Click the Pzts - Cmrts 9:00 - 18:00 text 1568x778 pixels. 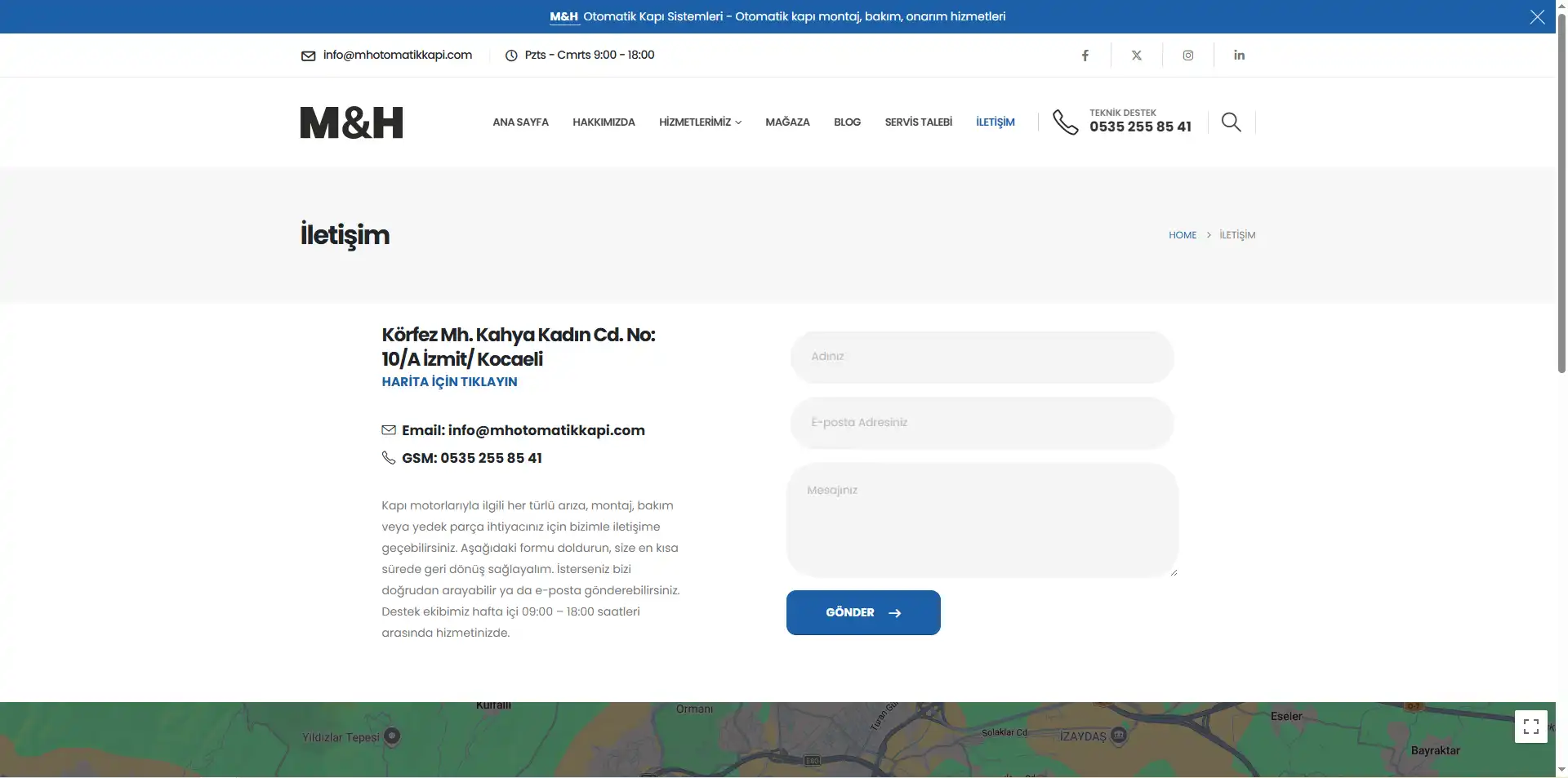click(x=590, y=55)
